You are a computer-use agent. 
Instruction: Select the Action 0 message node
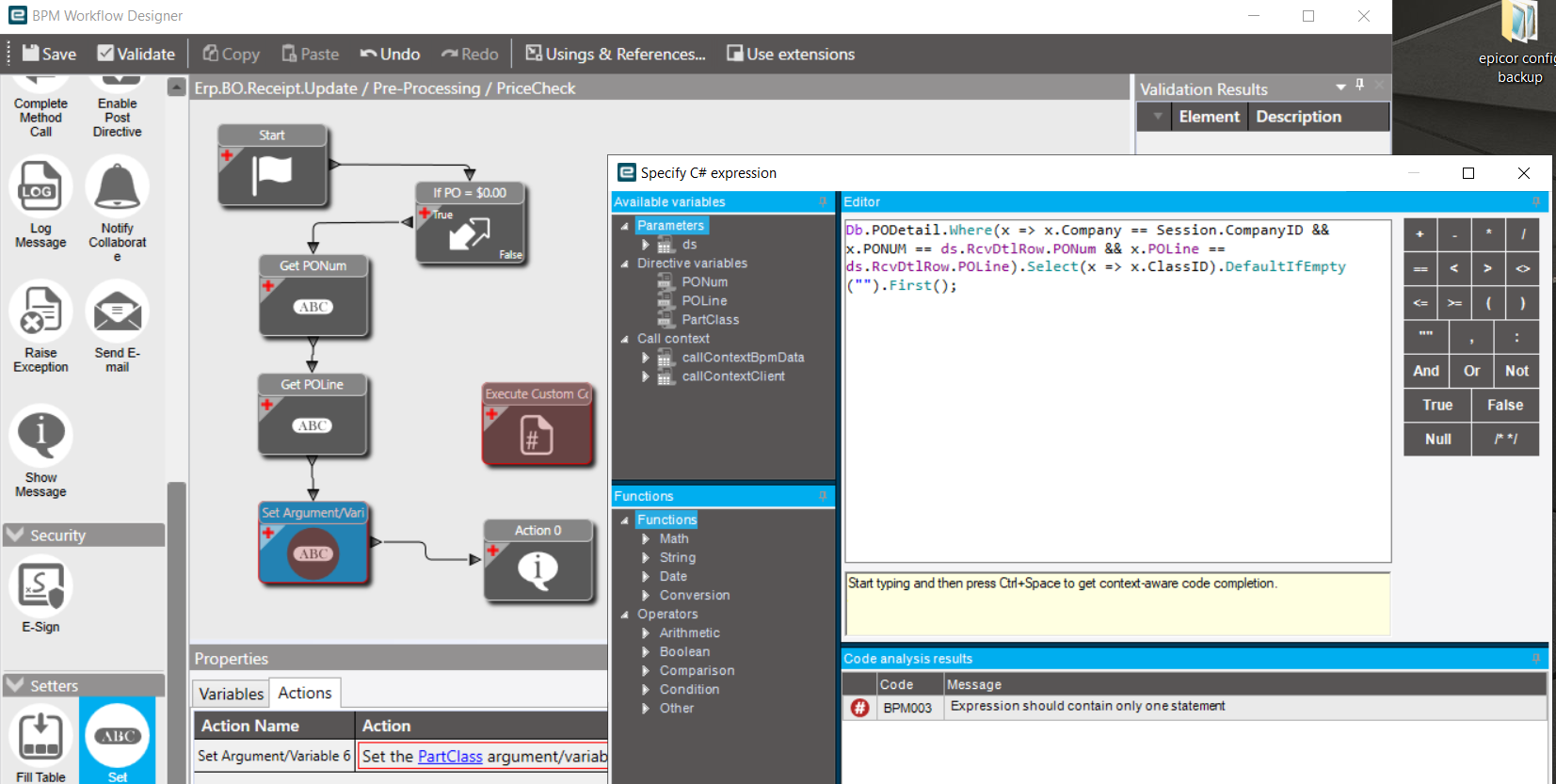[x=538, y=560]
